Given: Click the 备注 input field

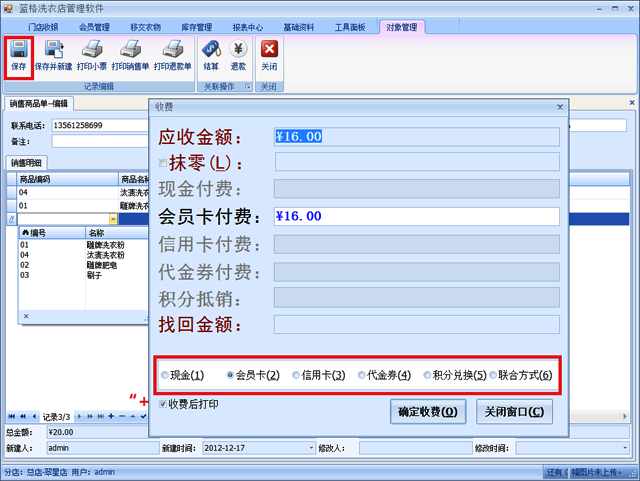Looking at the screenshot, I should coord(100,141).
